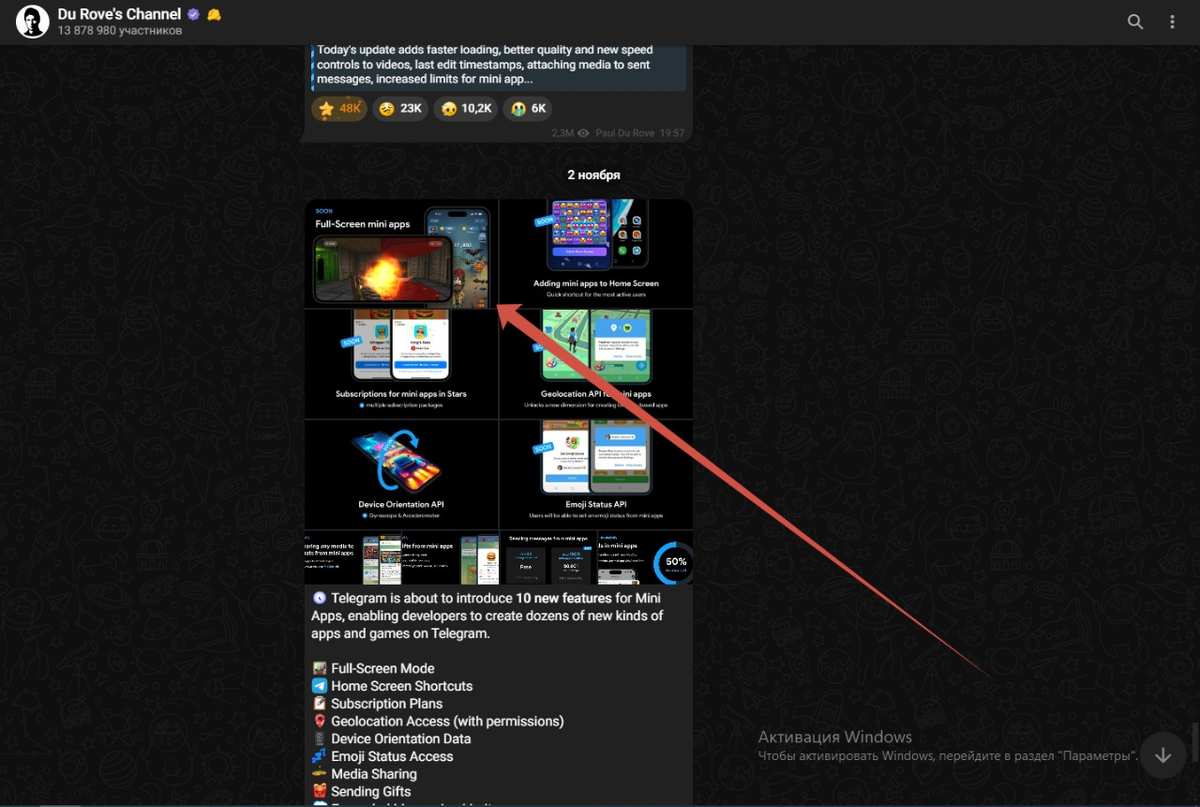Click the 'Subscription Plans' list line
This screenshot has height=807, width=1200.
(378, 703)
